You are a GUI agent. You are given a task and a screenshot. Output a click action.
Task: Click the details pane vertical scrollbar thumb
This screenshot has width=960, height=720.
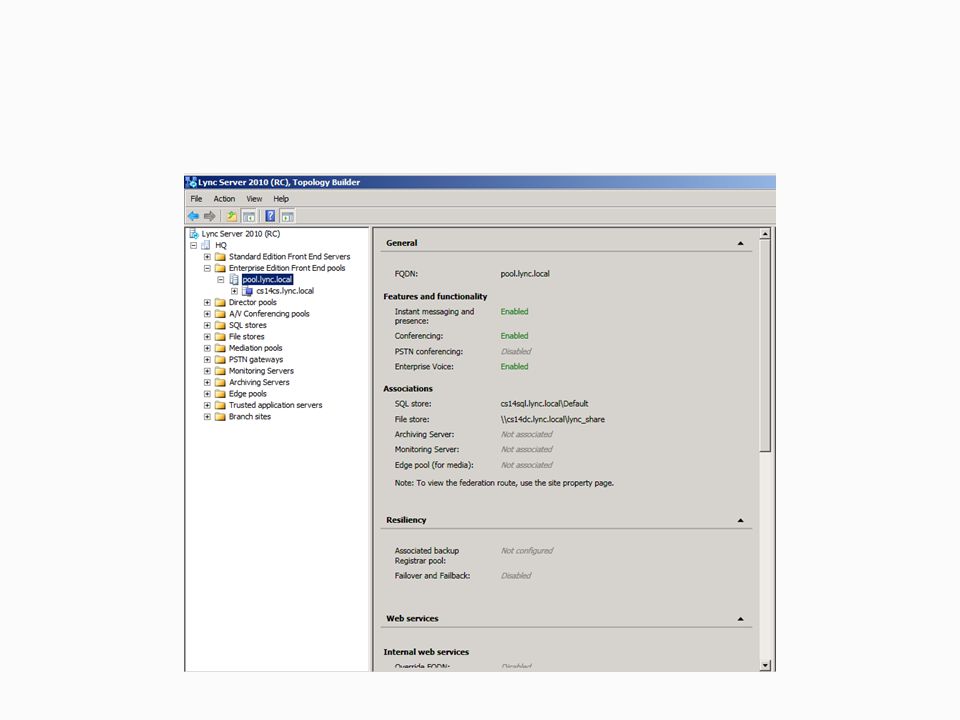click(765, 346)
